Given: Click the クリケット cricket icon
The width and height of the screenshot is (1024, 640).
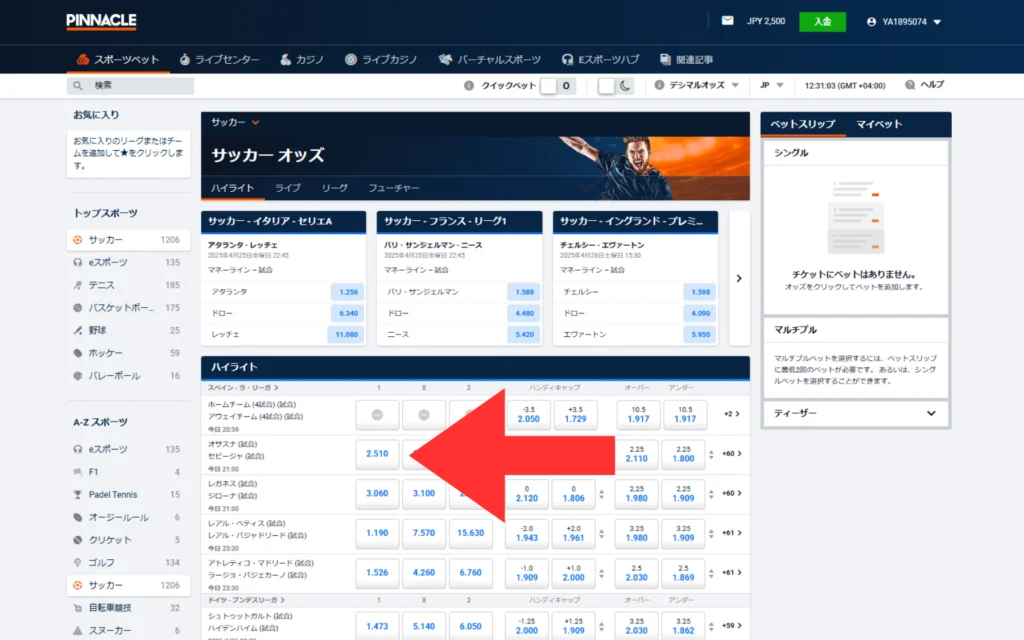Looking at the screenshot, I should pos(78,540).
